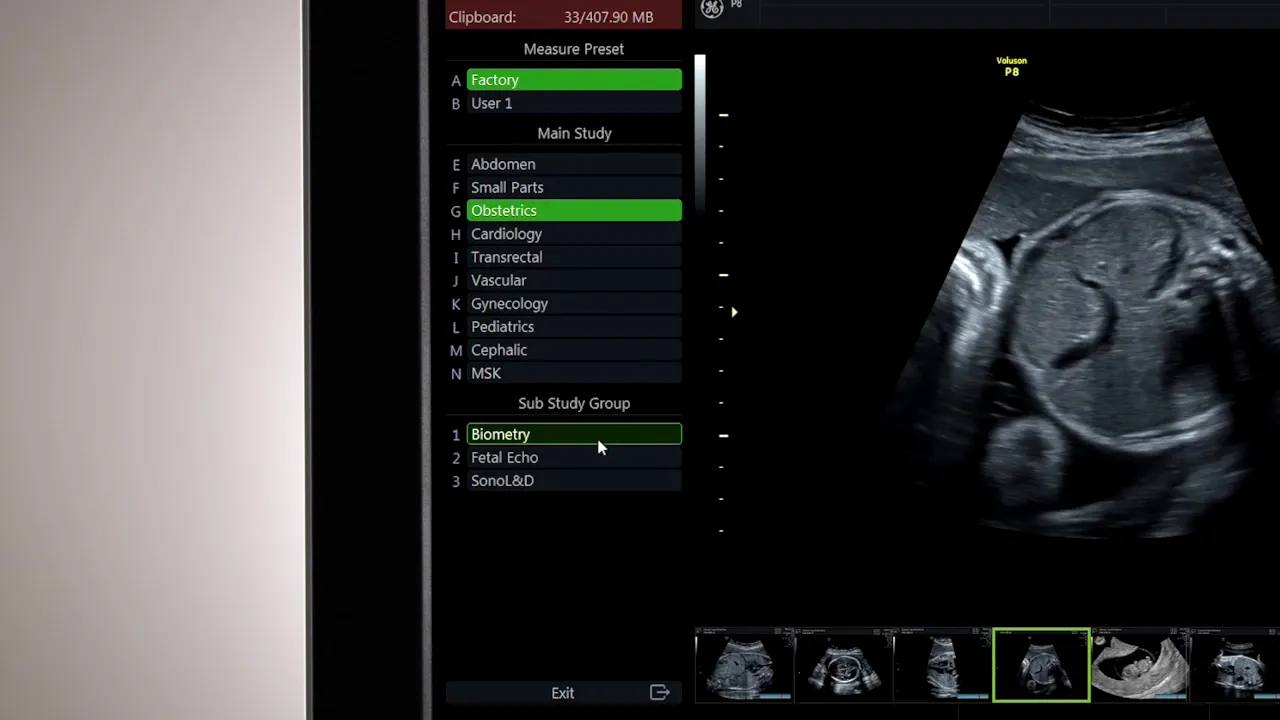
Task: Click the Voluson P8 probe label
Action: click(1011, 66)
